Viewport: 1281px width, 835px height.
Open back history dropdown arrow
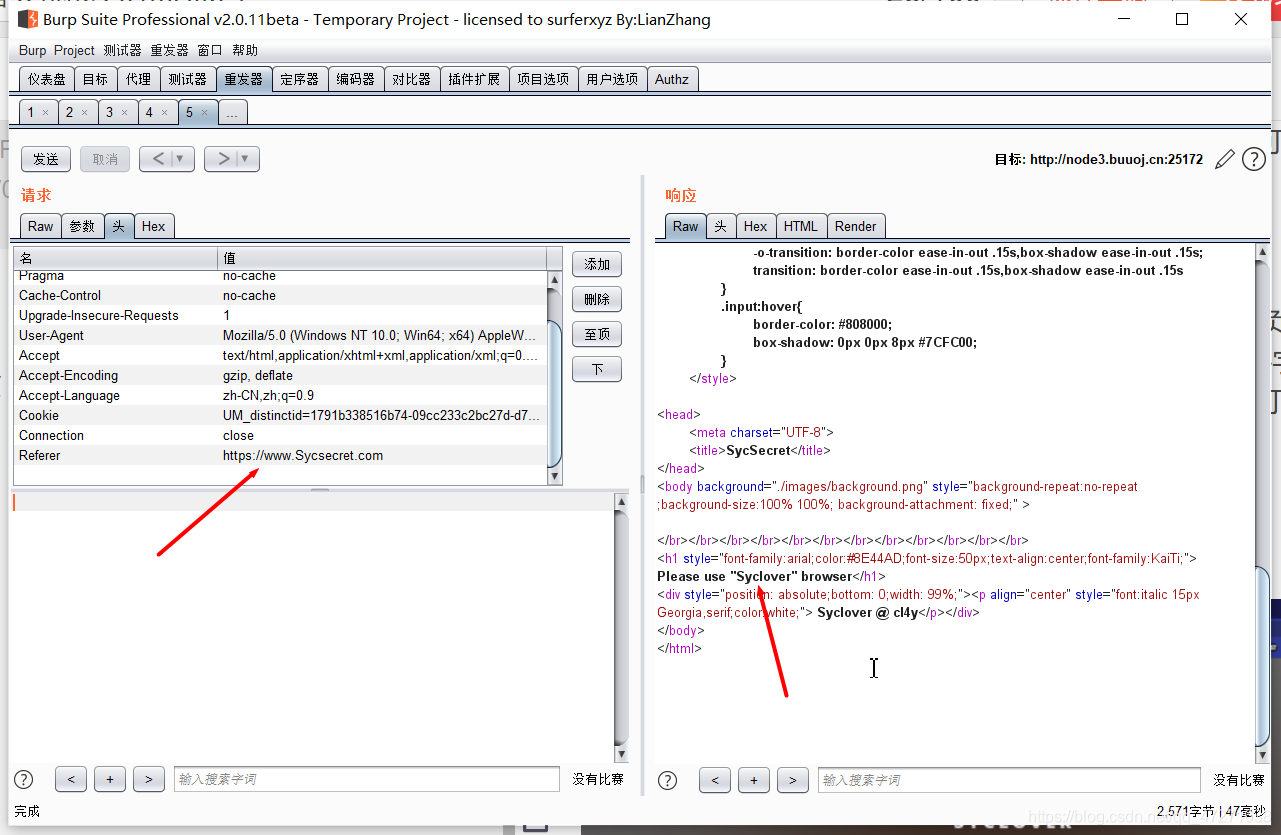coord(182,159)
